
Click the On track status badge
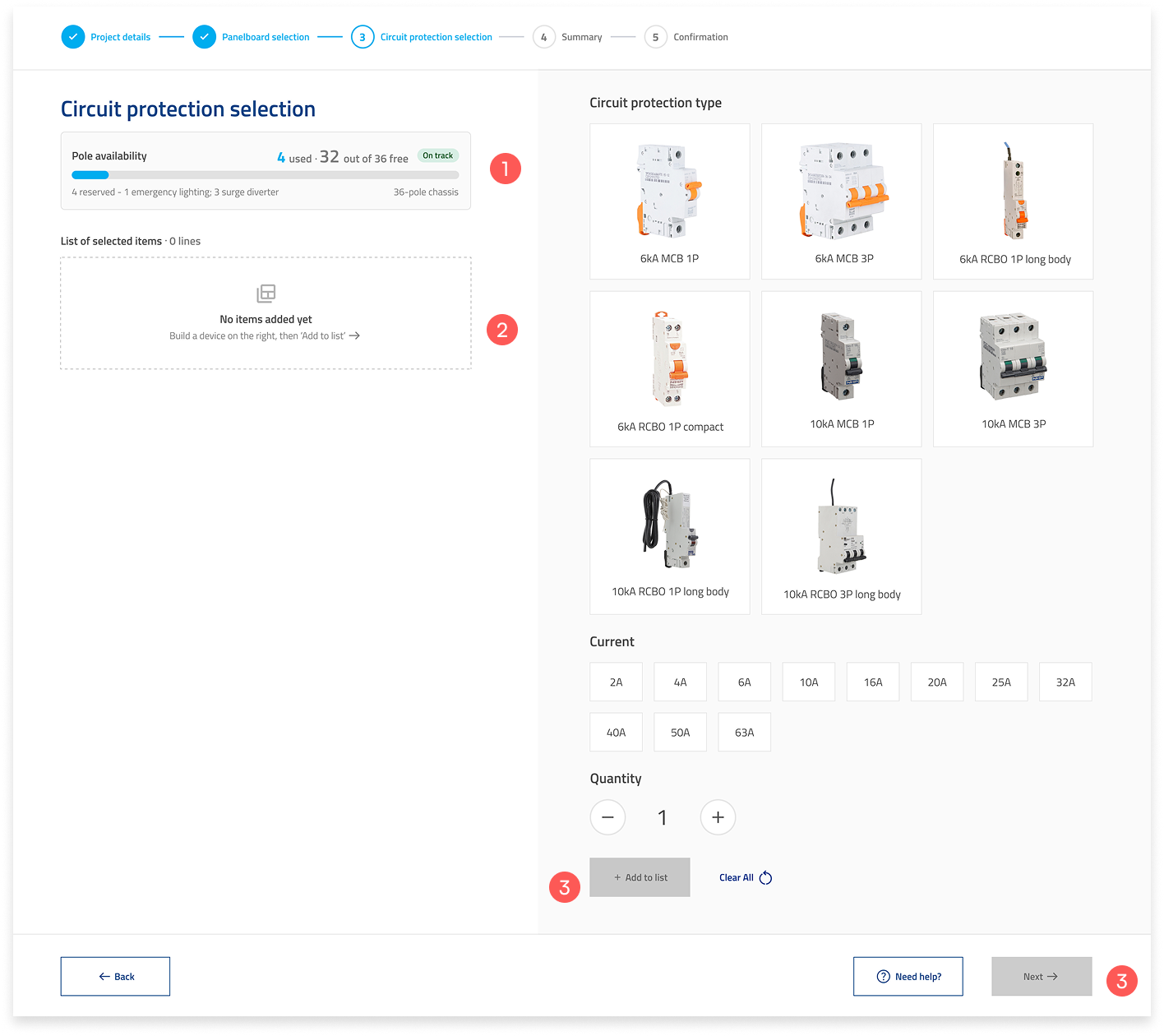[x=438, y=155]
